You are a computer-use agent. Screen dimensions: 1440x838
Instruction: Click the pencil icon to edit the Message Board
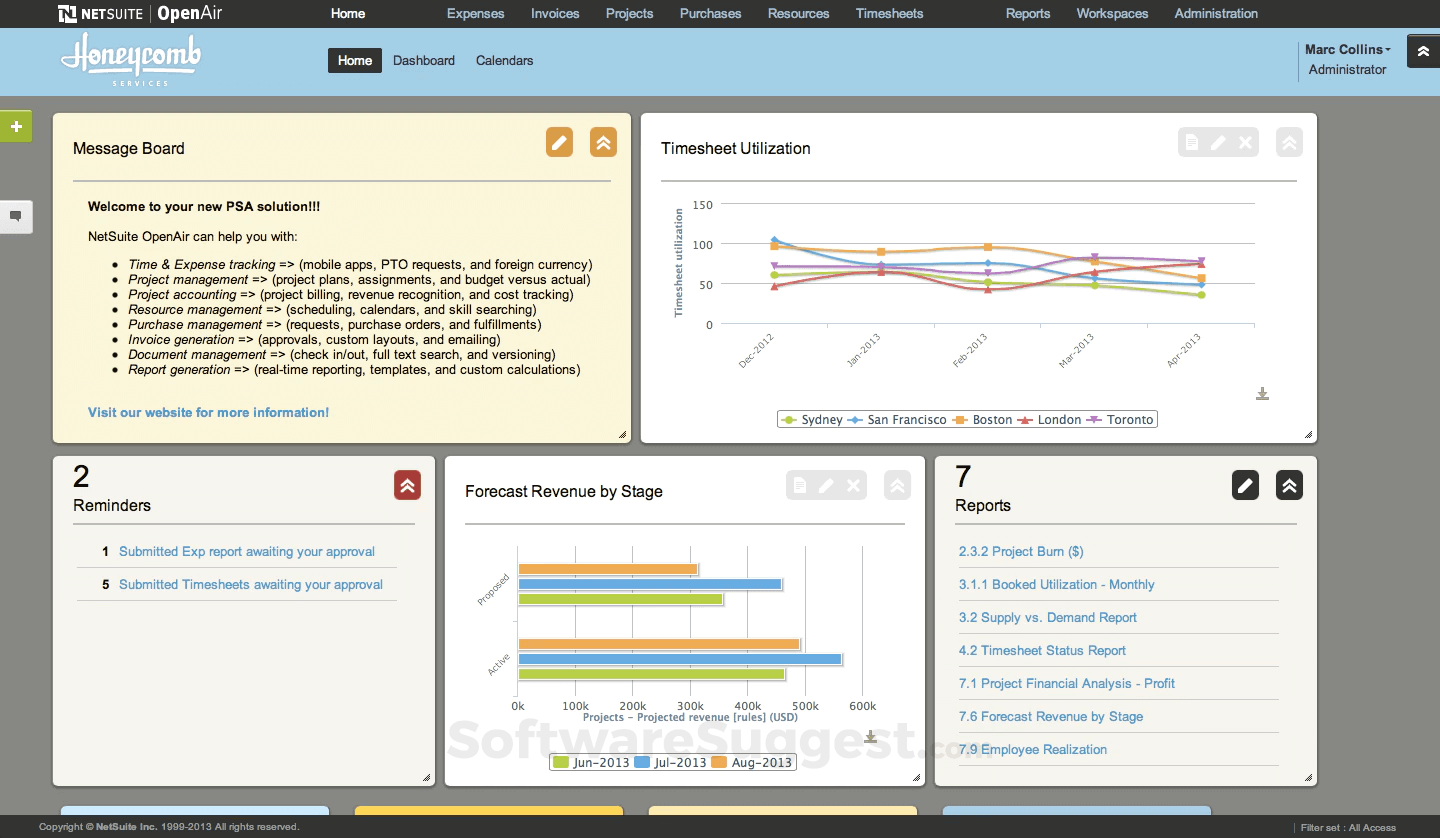click(559, 142)
